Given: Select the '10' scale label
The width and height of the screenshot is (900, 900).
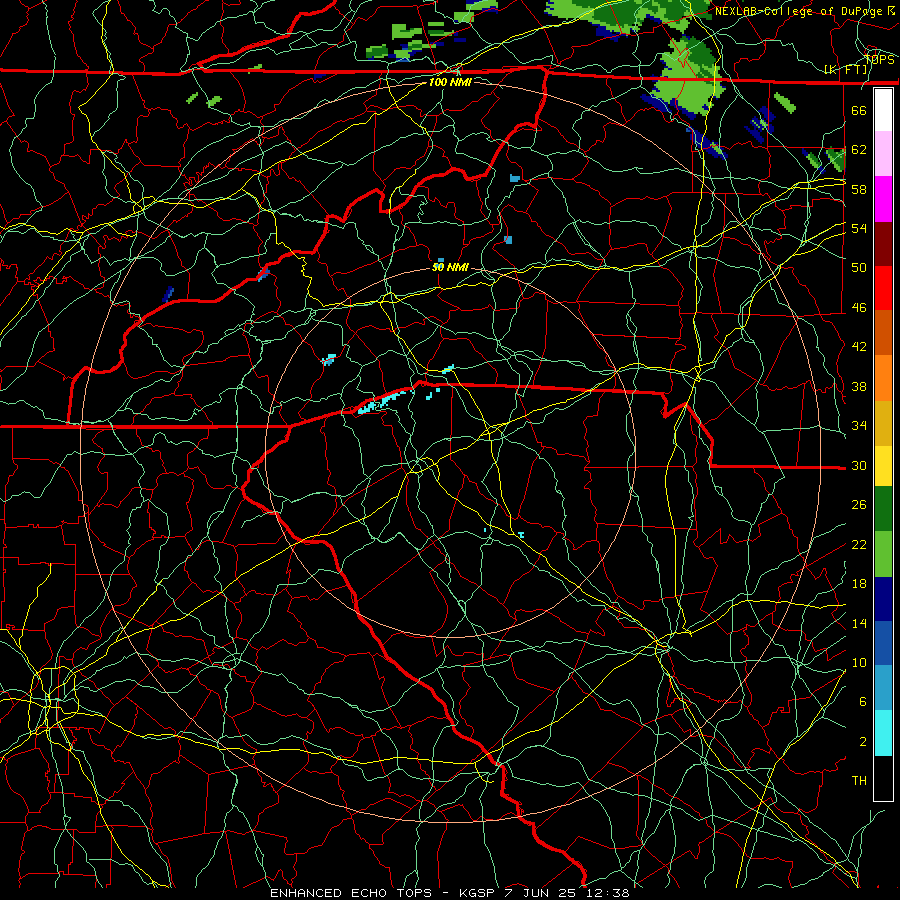Looking at the screenshot, I should 859,663.
